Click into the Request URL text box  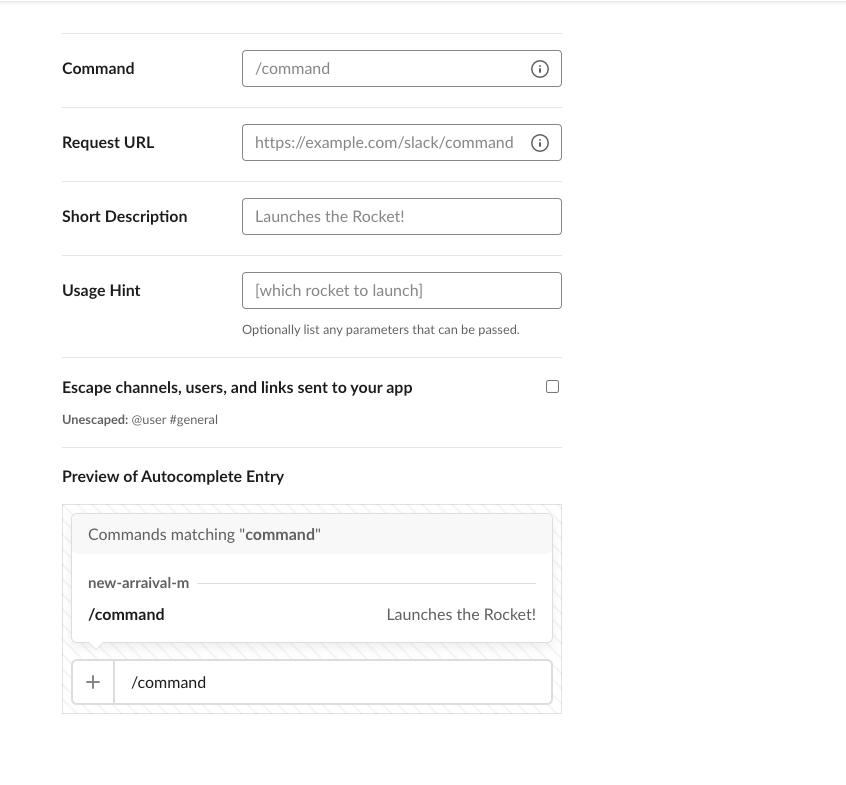tap(385, 143)
